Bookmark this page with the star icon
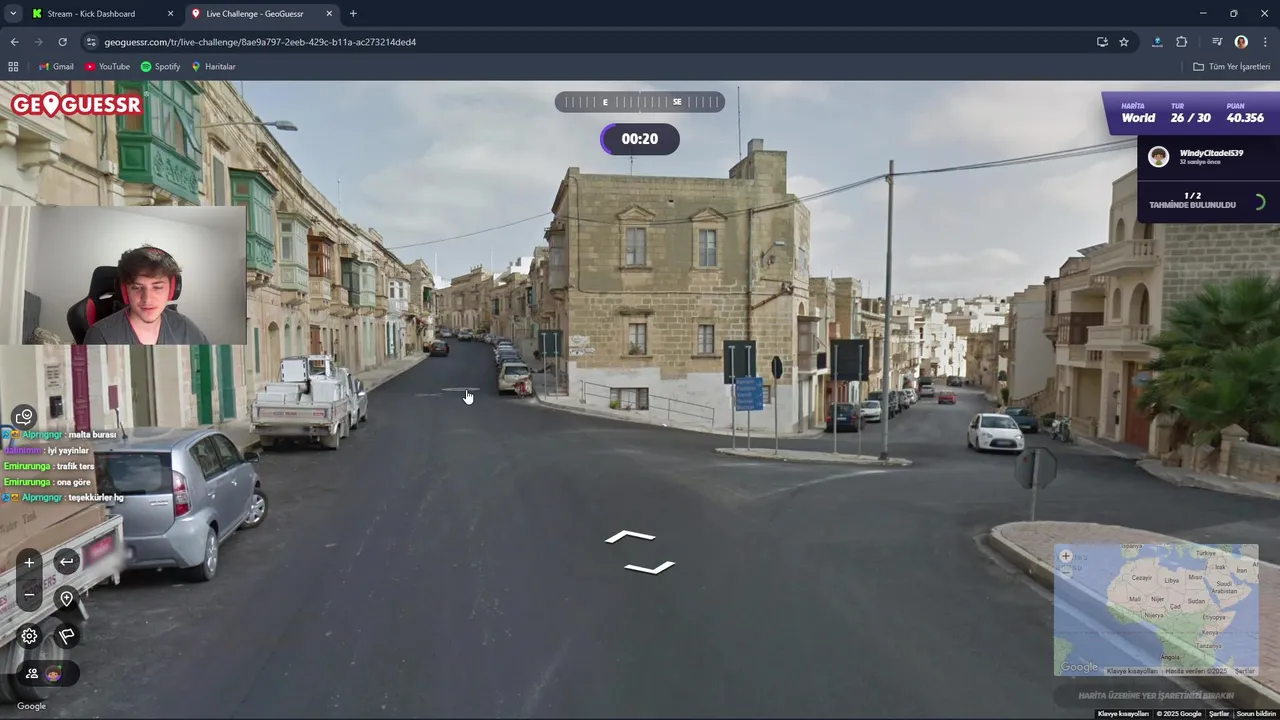 pos(1124,42)
